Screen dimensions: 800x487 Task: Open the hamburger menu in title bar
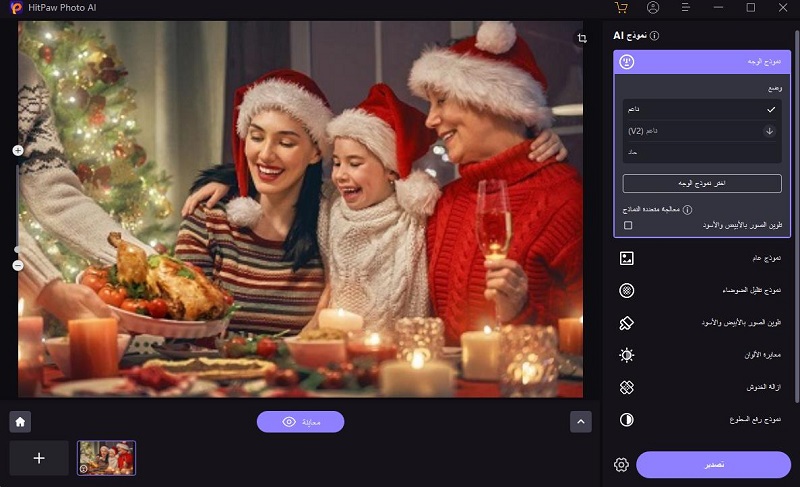click(686, 8)
